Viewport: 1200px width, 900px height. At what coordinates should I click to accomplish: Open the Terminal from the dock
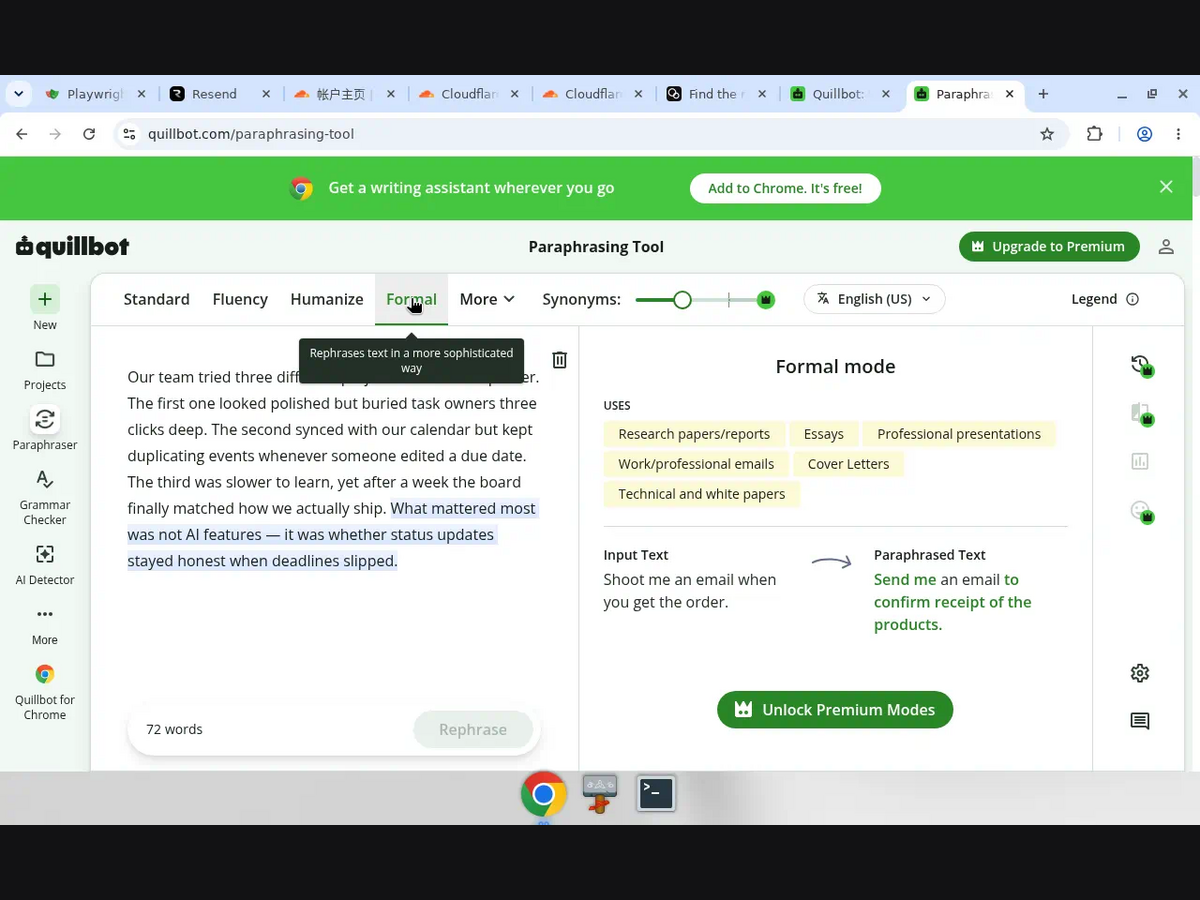click(656, 794)
